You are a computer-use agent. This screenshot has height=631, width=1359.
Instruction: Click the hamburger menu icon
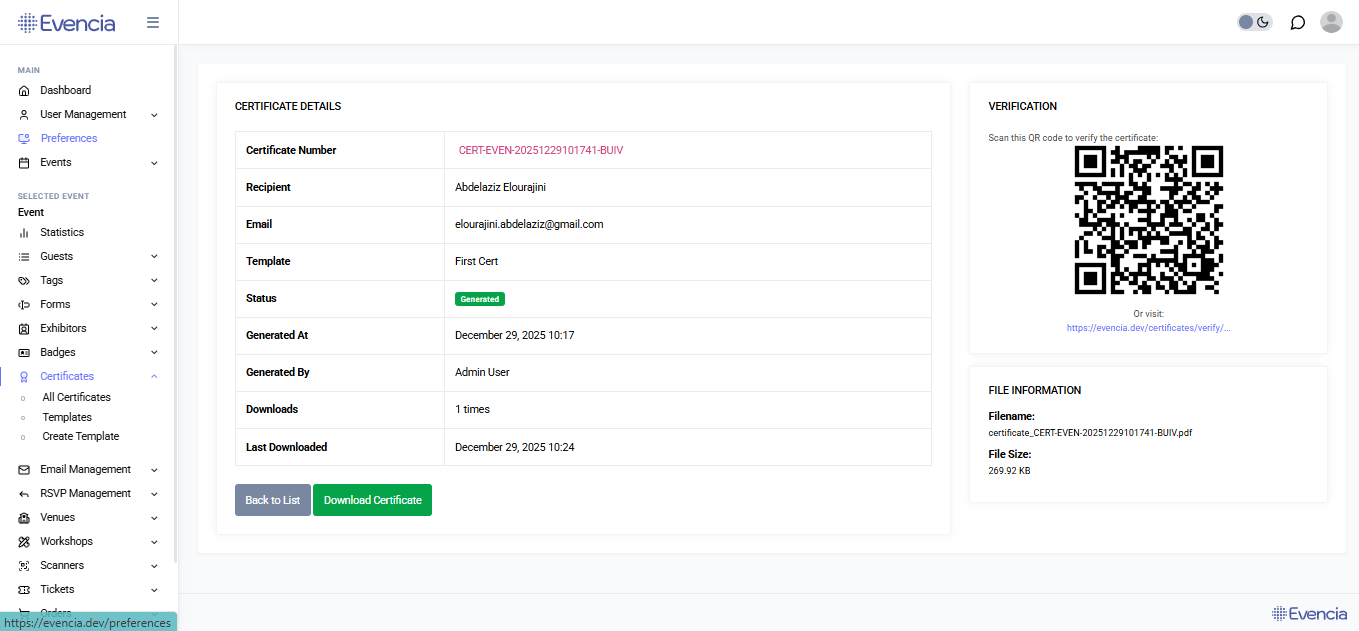pyautogui.click(x=152, y=21)
